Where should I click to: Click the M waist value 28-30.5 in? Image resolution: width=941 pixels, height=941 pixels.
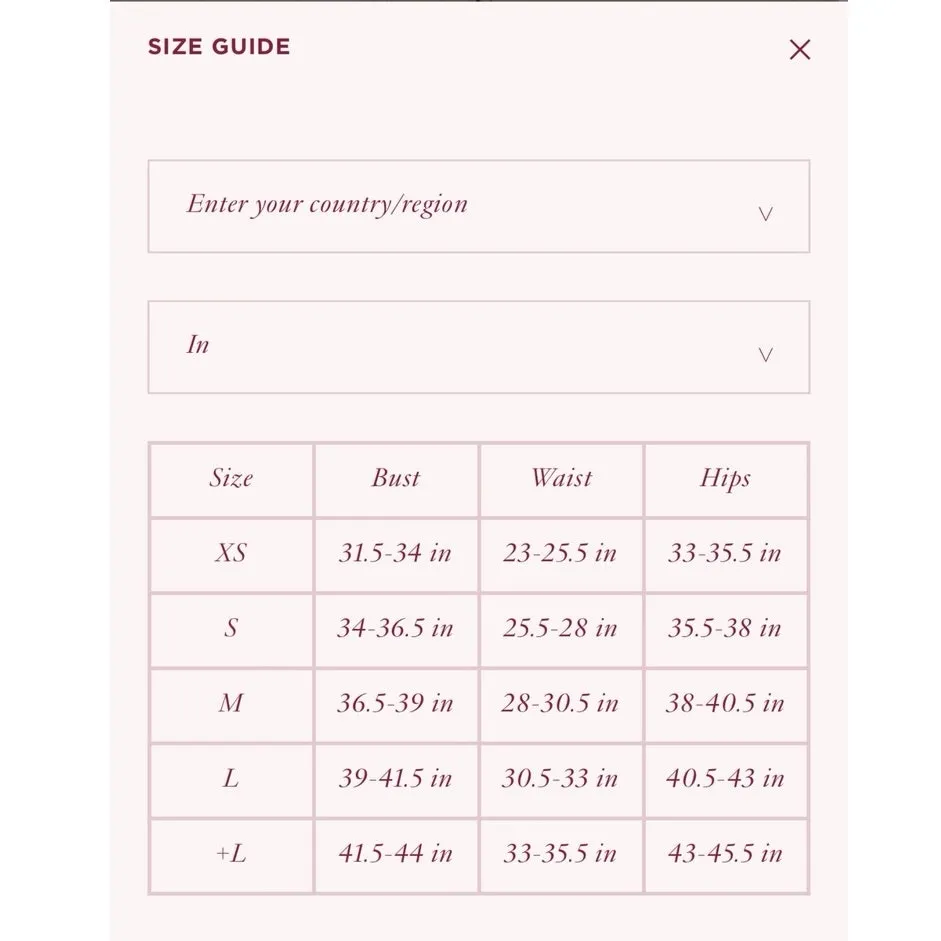click(560, 704)
